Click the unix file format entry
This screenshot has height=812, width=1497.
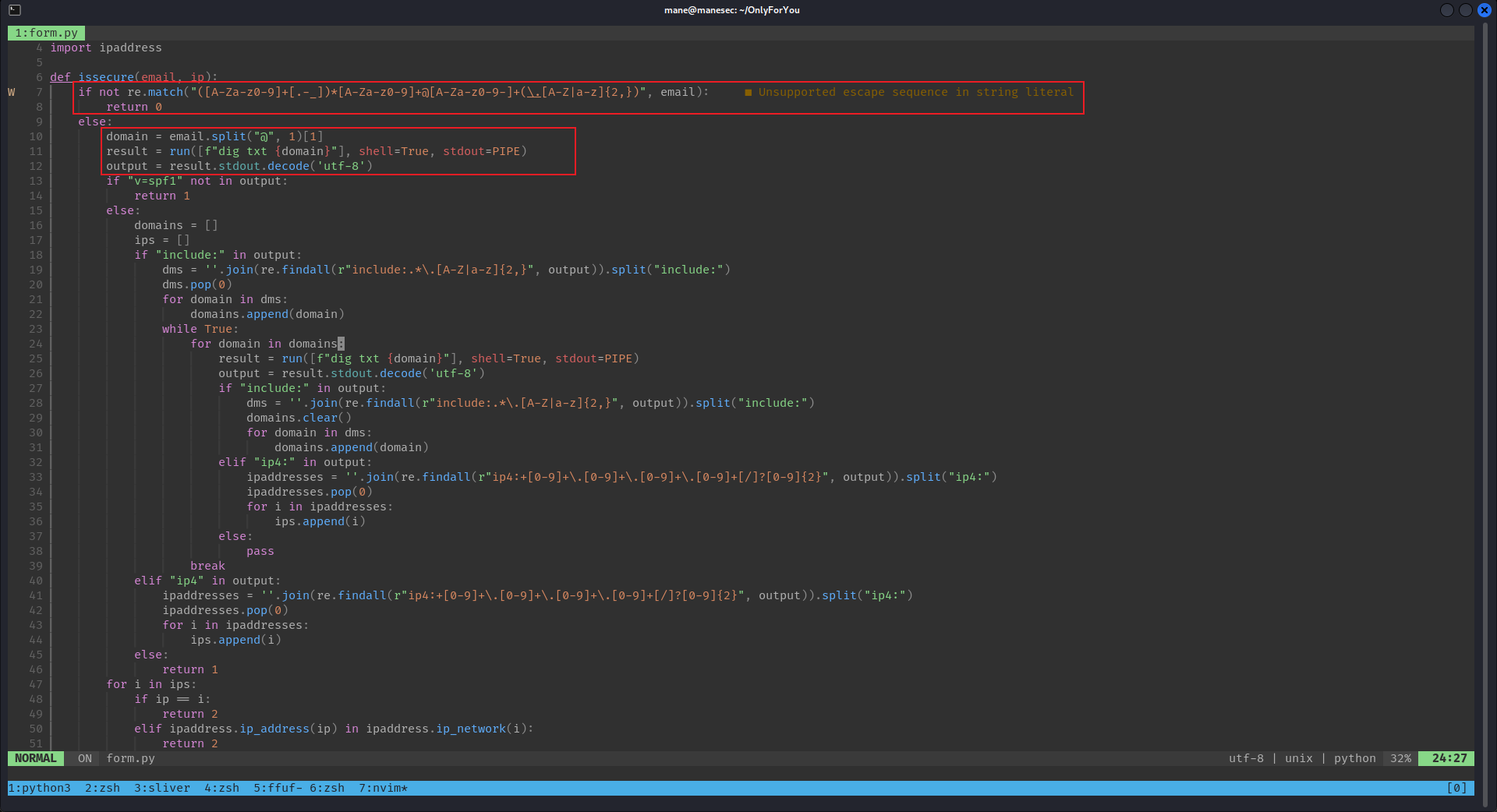tap(1299, 758)
